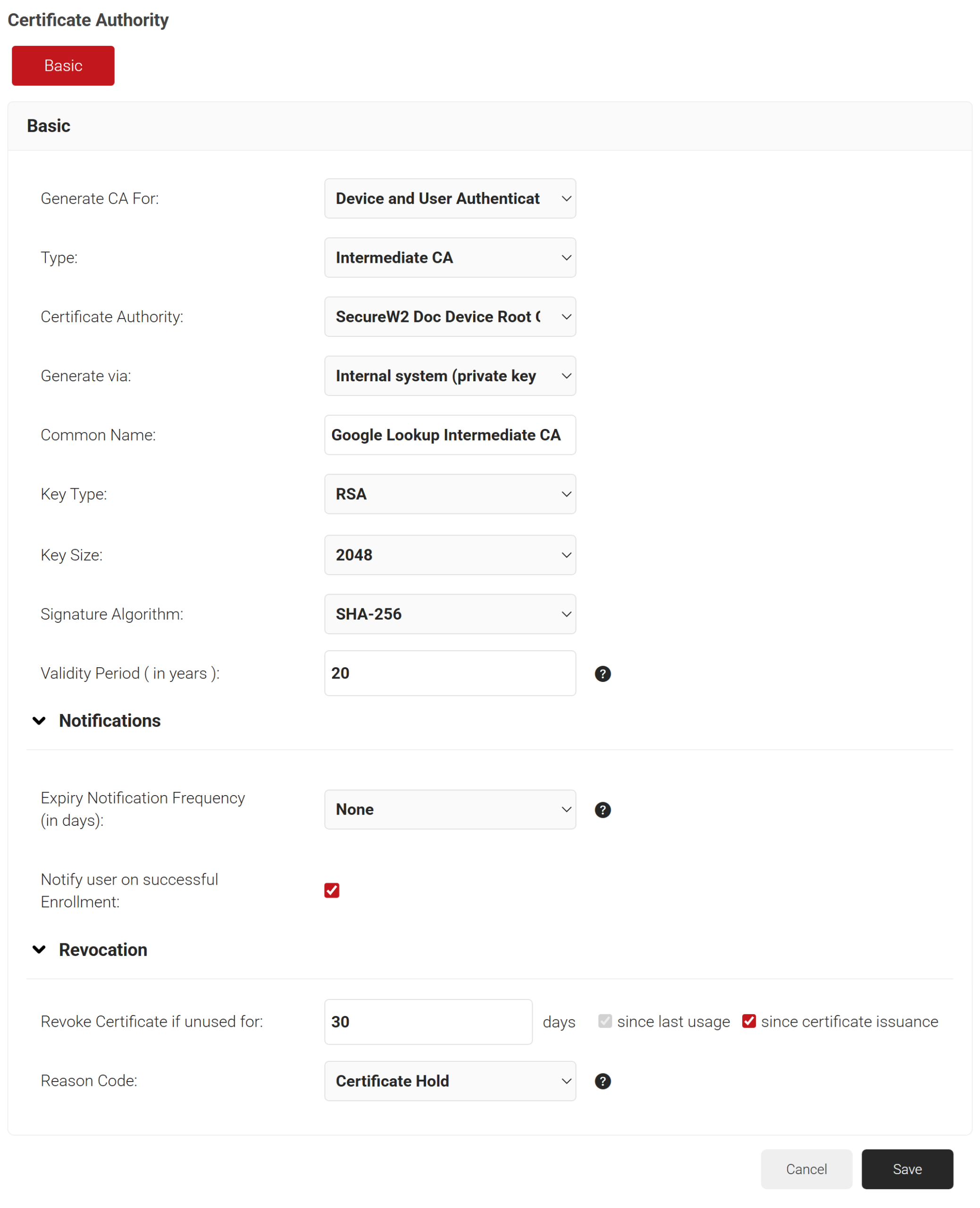Open the Type dropdown showing Intermediate CA
This screenshot has height=1208, width=980.
click(x=450, y=257)
